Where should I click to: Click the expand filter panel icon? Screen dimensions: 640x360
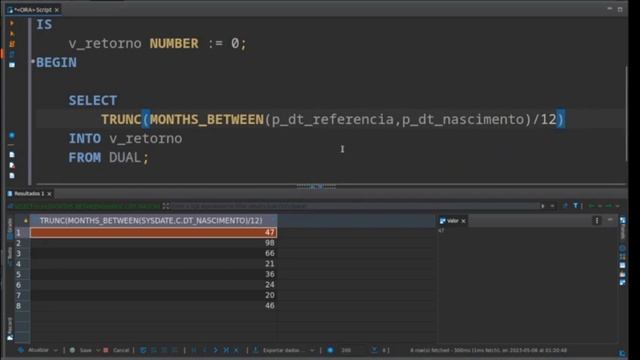click(166, 206)
